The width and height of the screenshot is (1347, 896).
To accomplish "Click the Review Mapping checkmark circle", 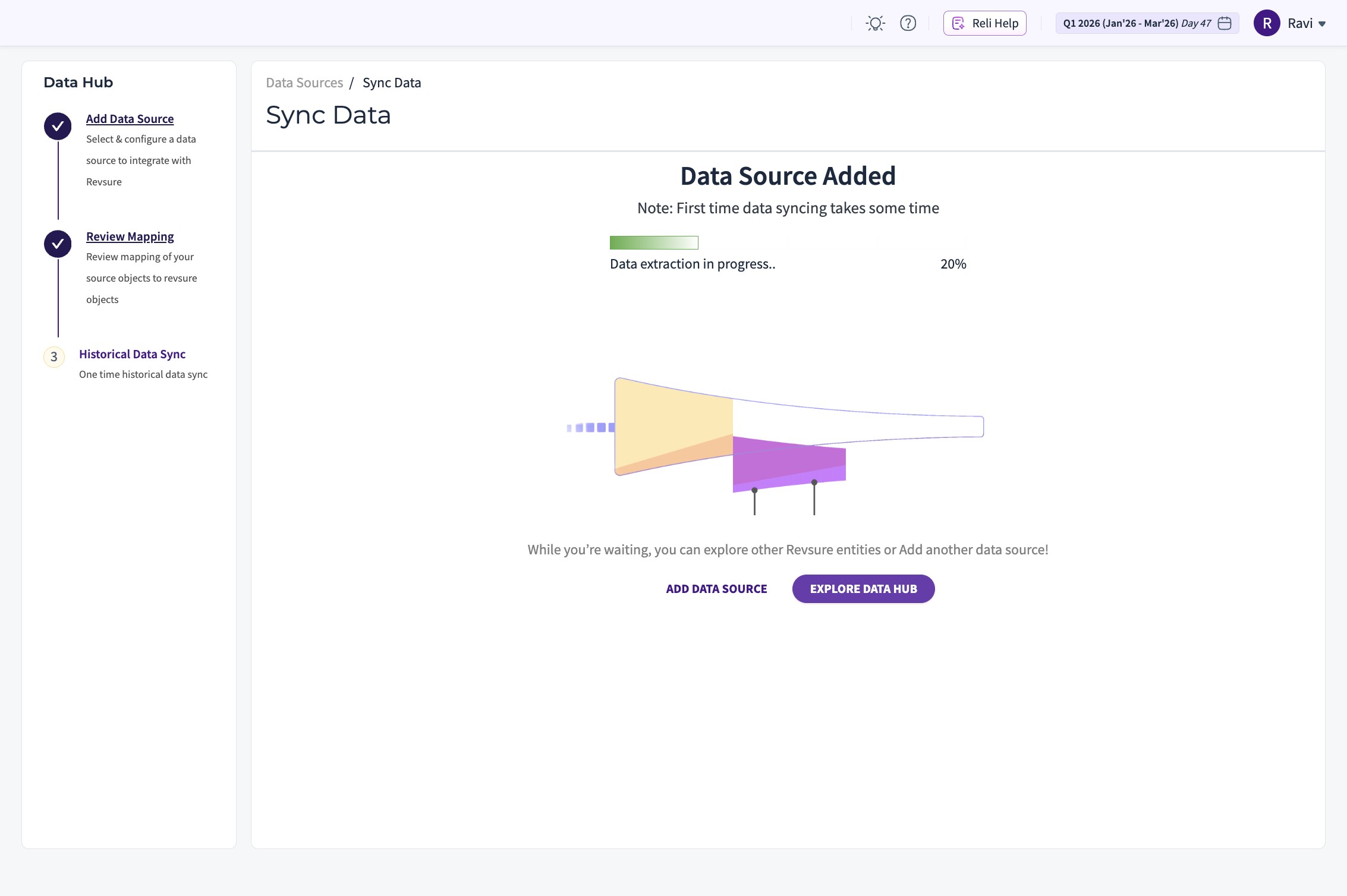I will pyautogui.click(x=58, y=244).
